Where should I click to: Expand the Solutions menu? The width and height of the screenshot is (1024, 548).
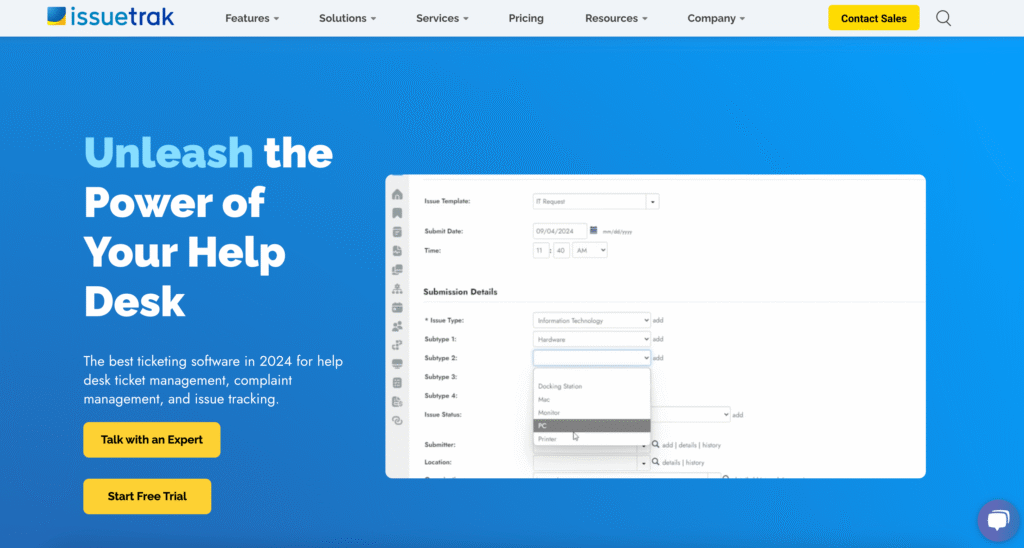[x=347, y=18]
